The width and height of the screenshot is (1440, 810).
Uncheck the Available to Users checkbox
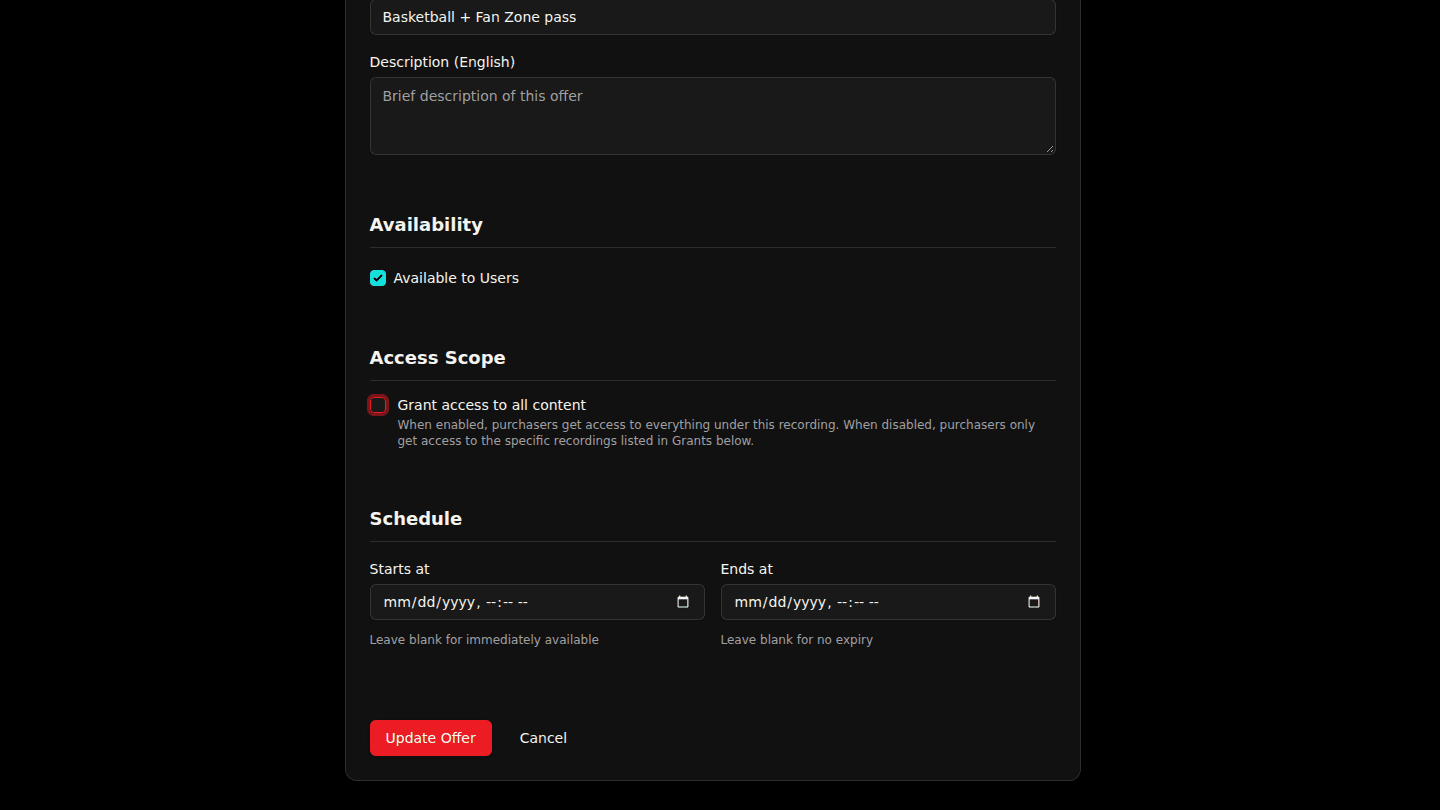pyautogui.click(x=378, y=278)
